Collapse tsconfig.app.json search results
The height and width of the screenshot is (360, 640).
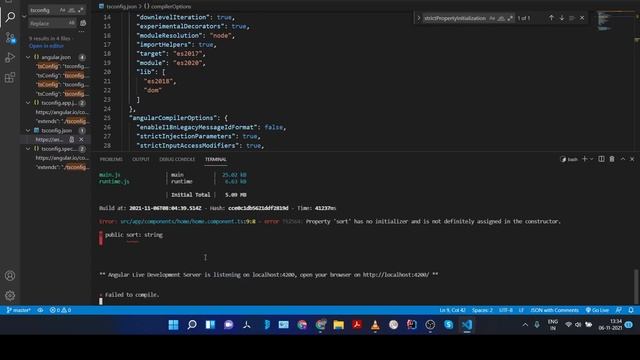point(28,103)
